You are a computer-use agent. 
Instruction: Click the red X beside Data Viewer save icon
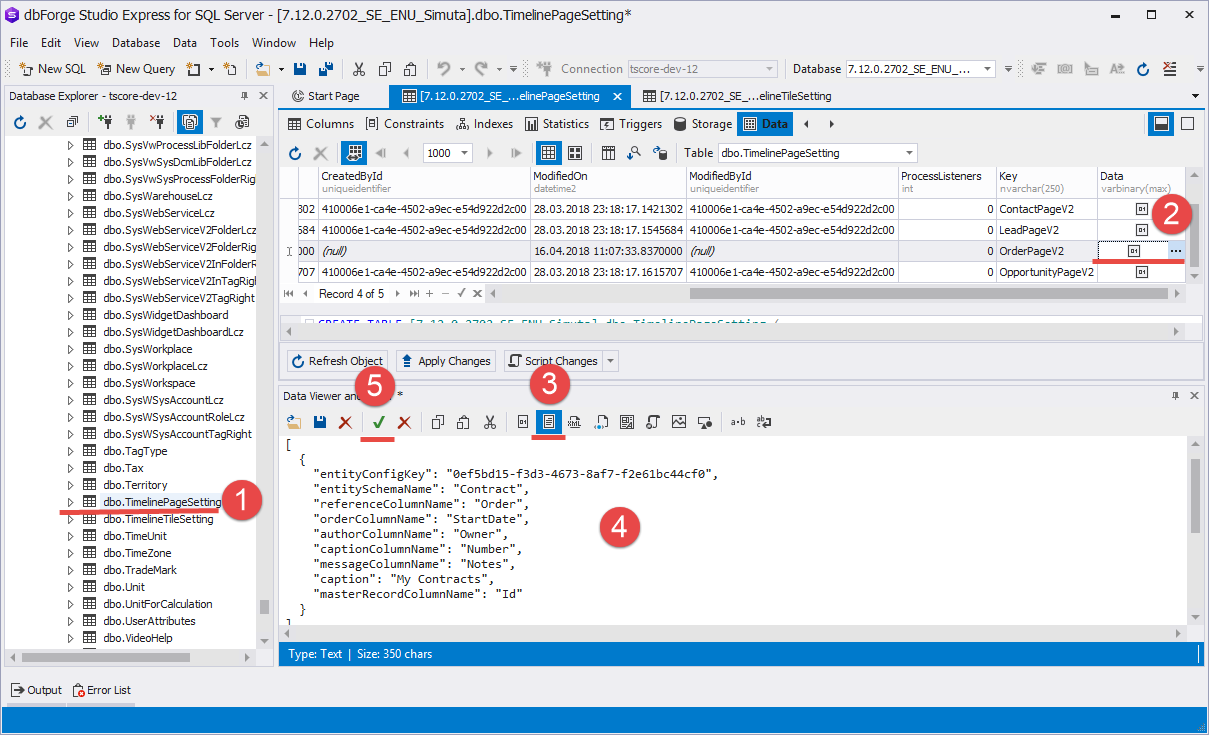(345, 422)
